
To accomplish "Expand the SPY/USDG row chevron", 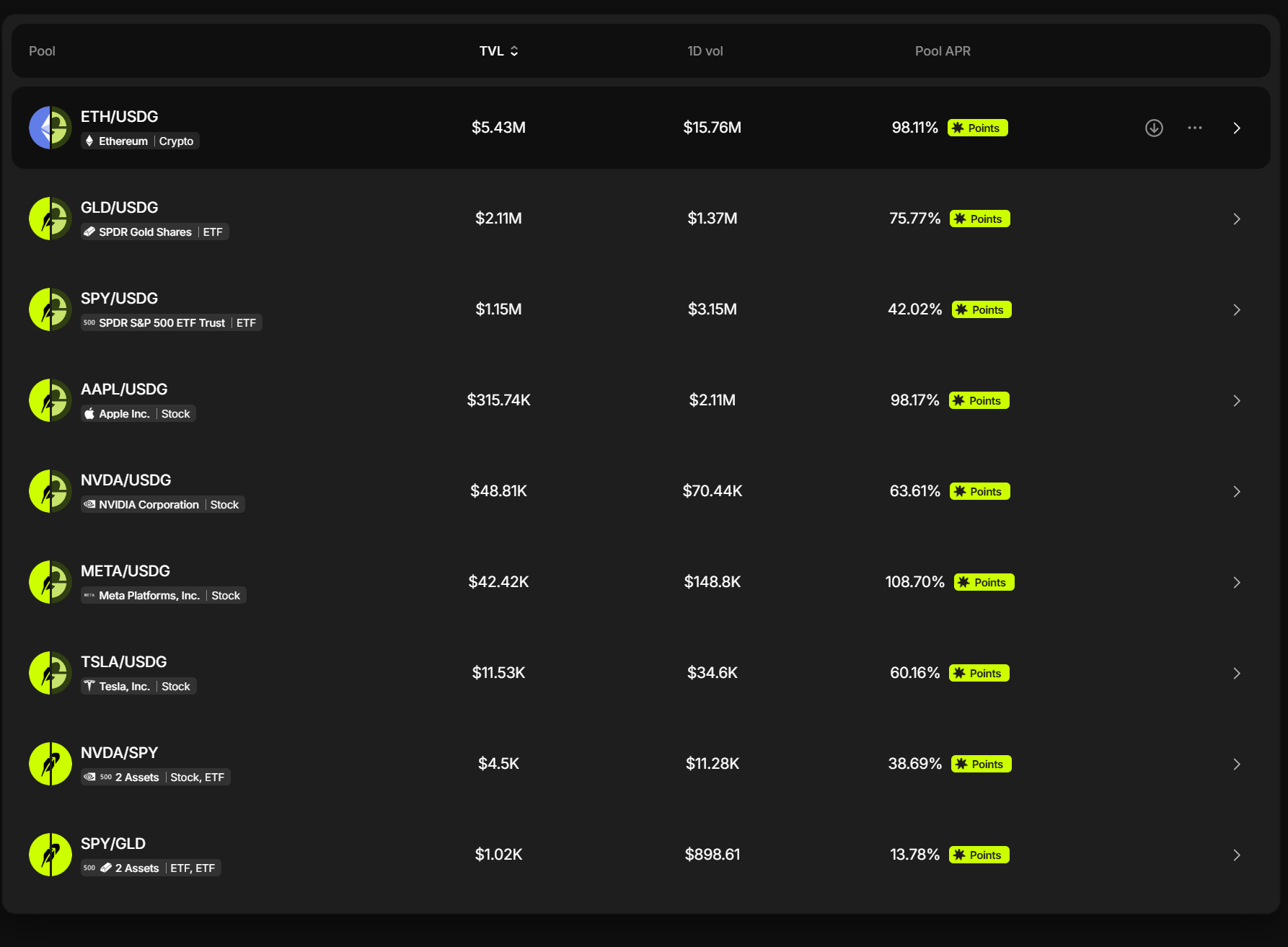I will 1236,309.
